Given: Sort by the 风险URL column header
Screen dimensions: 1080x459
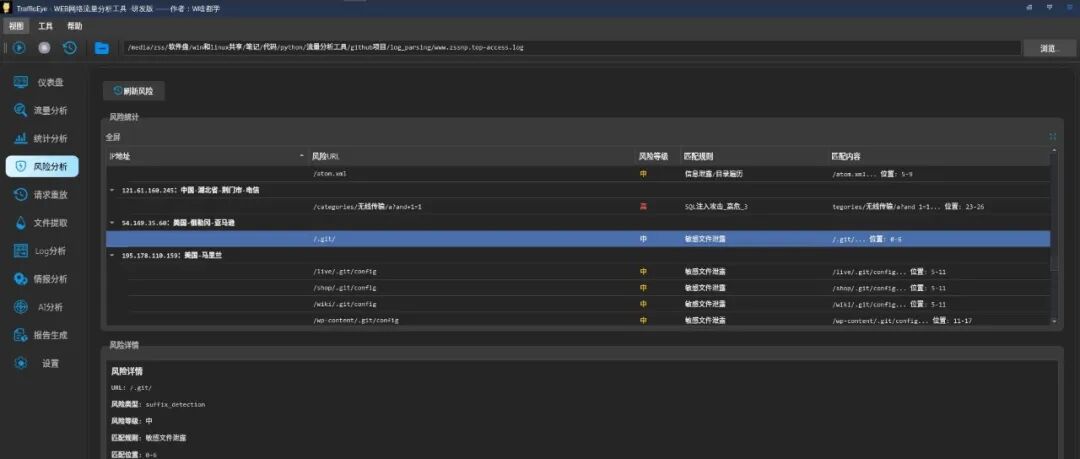Looking at the screenshot, I should 471,156.
